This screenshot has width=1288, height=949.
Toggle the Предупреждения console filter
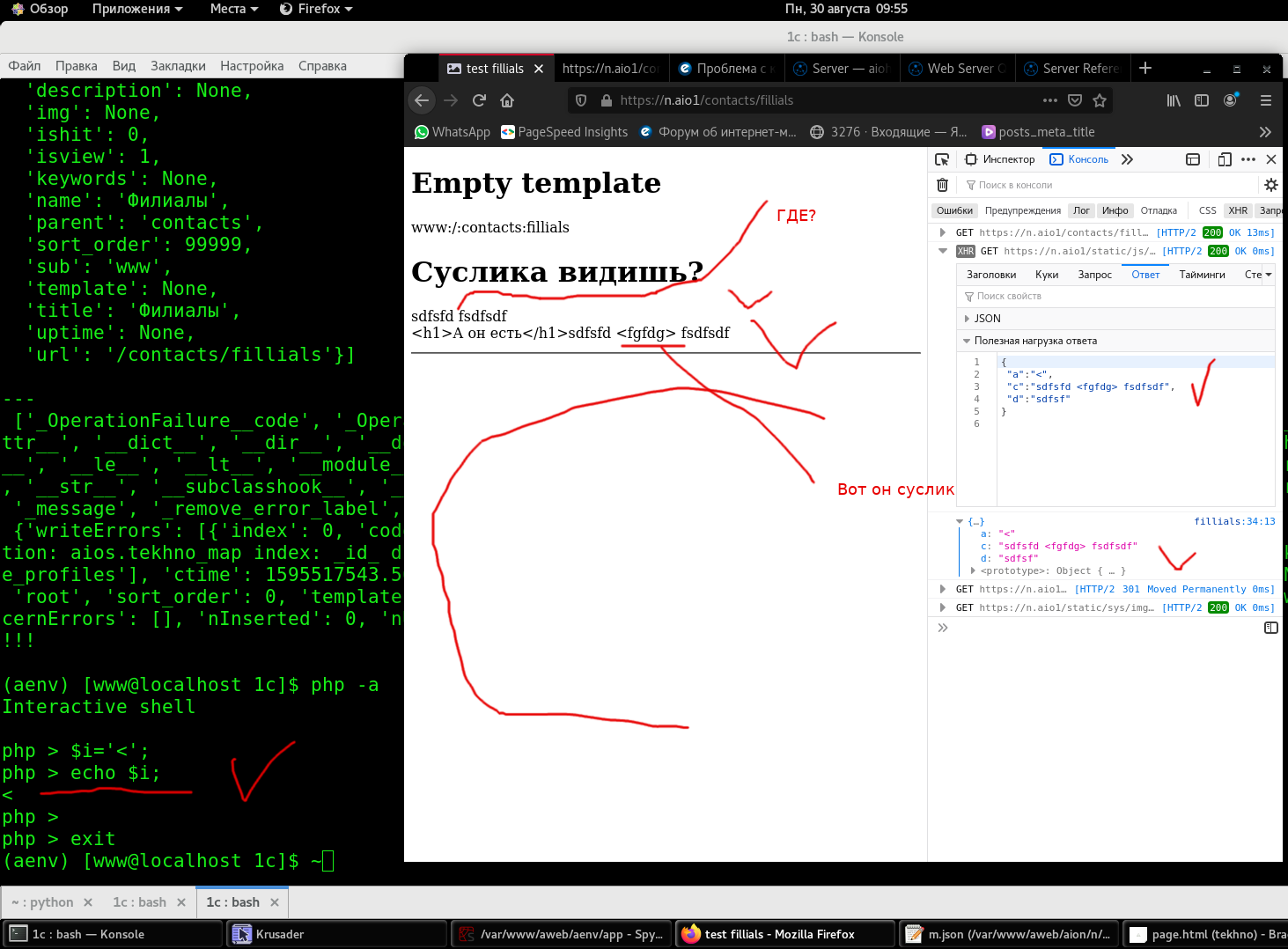(x=1023, y=210)
